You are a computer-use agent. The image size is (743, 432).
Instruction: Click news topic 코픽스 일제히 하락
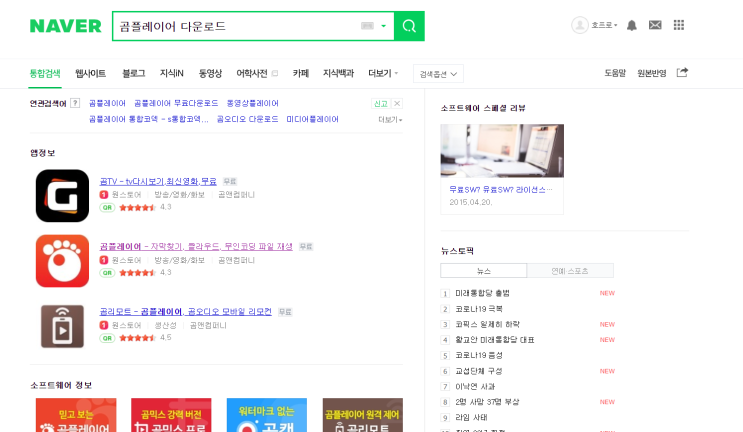pos(487,324)
